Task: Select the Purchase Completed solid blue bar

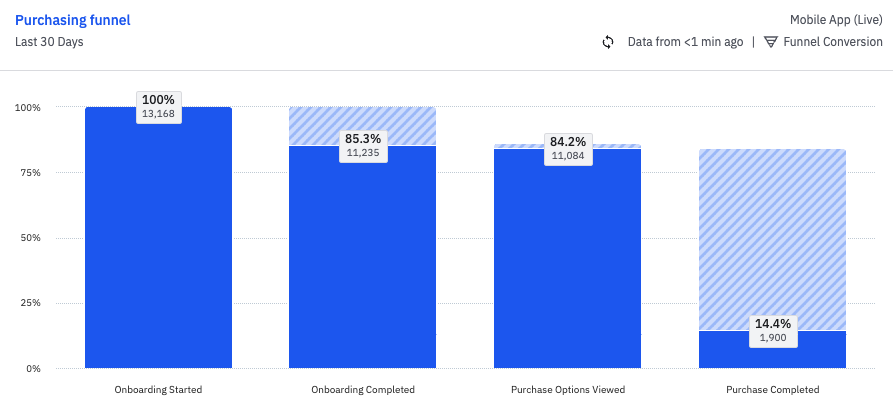Action: coord(772,352)
